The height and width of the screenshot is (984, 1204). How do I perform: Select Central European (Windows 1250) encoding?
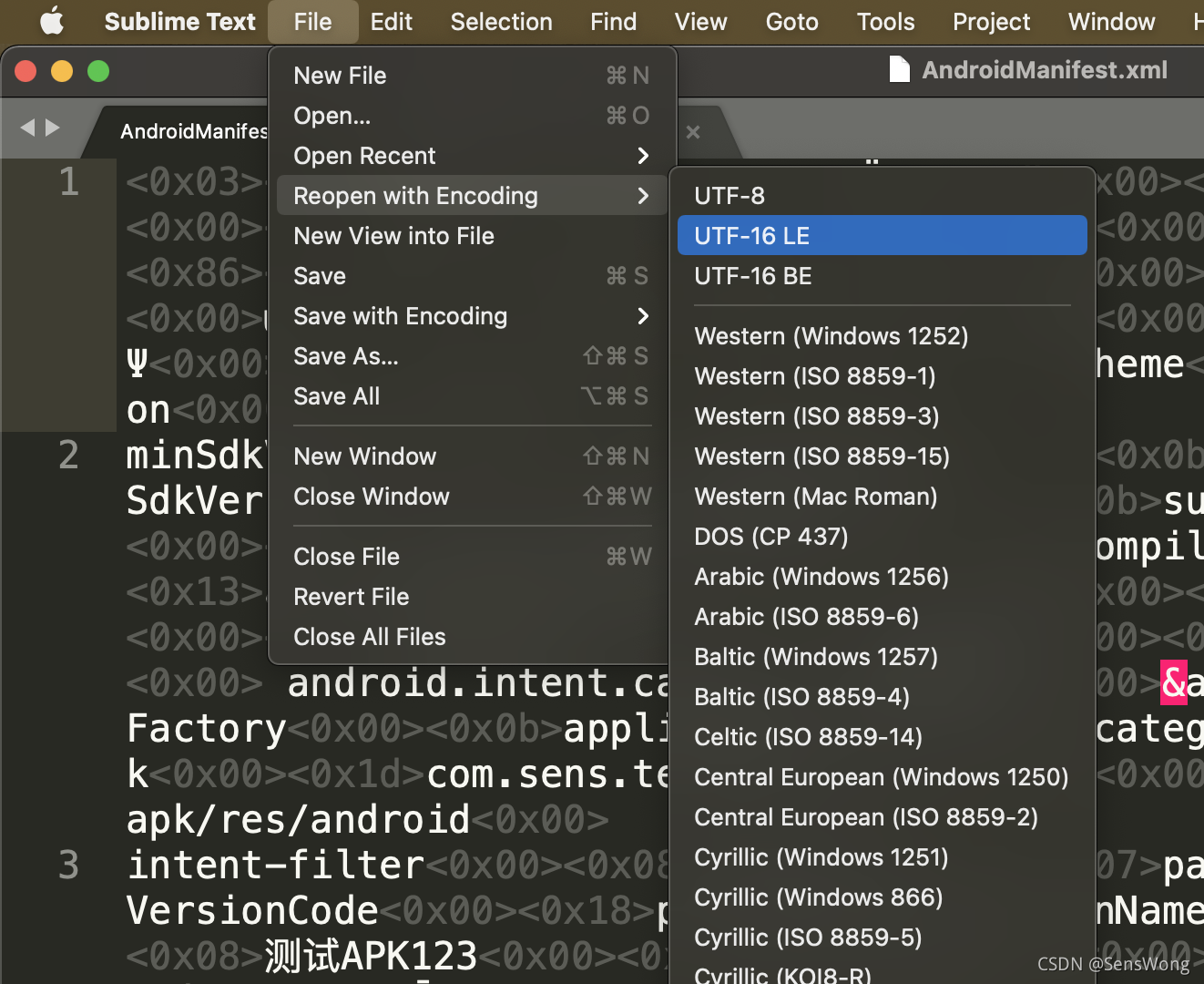883,777
